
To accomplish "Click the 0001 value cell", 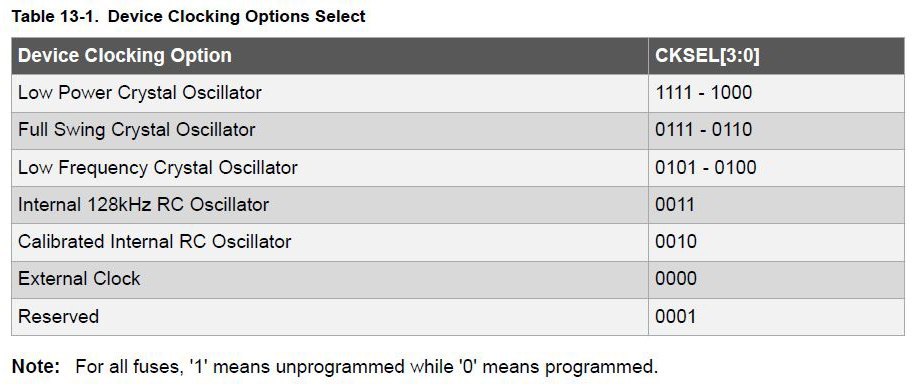I will 776,317.
